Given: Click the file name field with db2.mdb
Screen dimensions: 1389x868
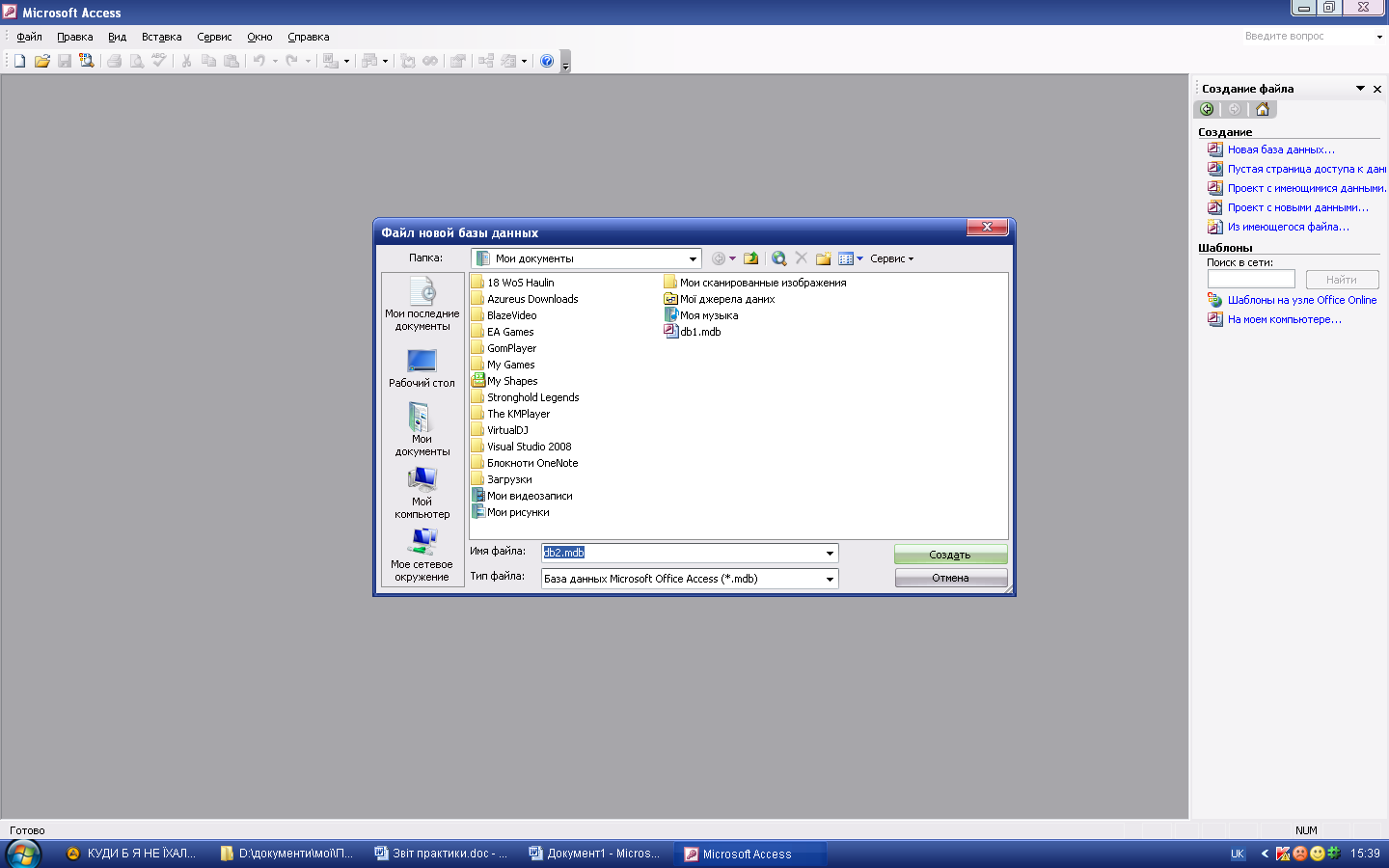Looking at the screenshot, I should point(681,553).
